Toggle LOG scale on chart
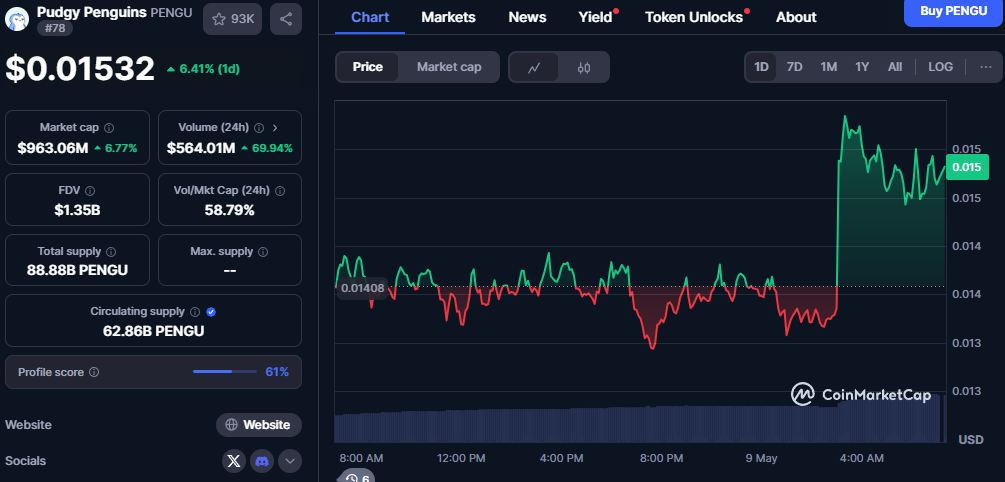This screenshot has height=482, width=1005. [x=940, y=67]
